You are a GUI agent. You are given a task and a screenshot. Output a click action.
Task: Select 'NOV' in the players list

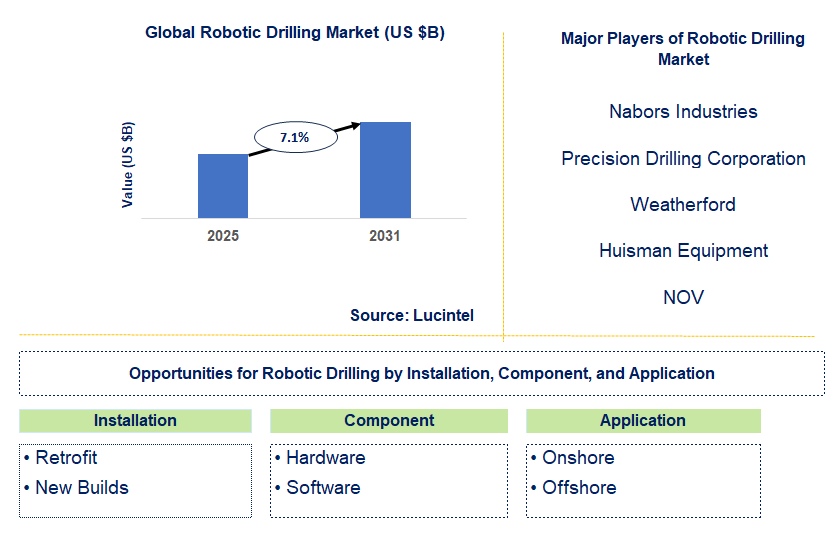pos(683,297)
